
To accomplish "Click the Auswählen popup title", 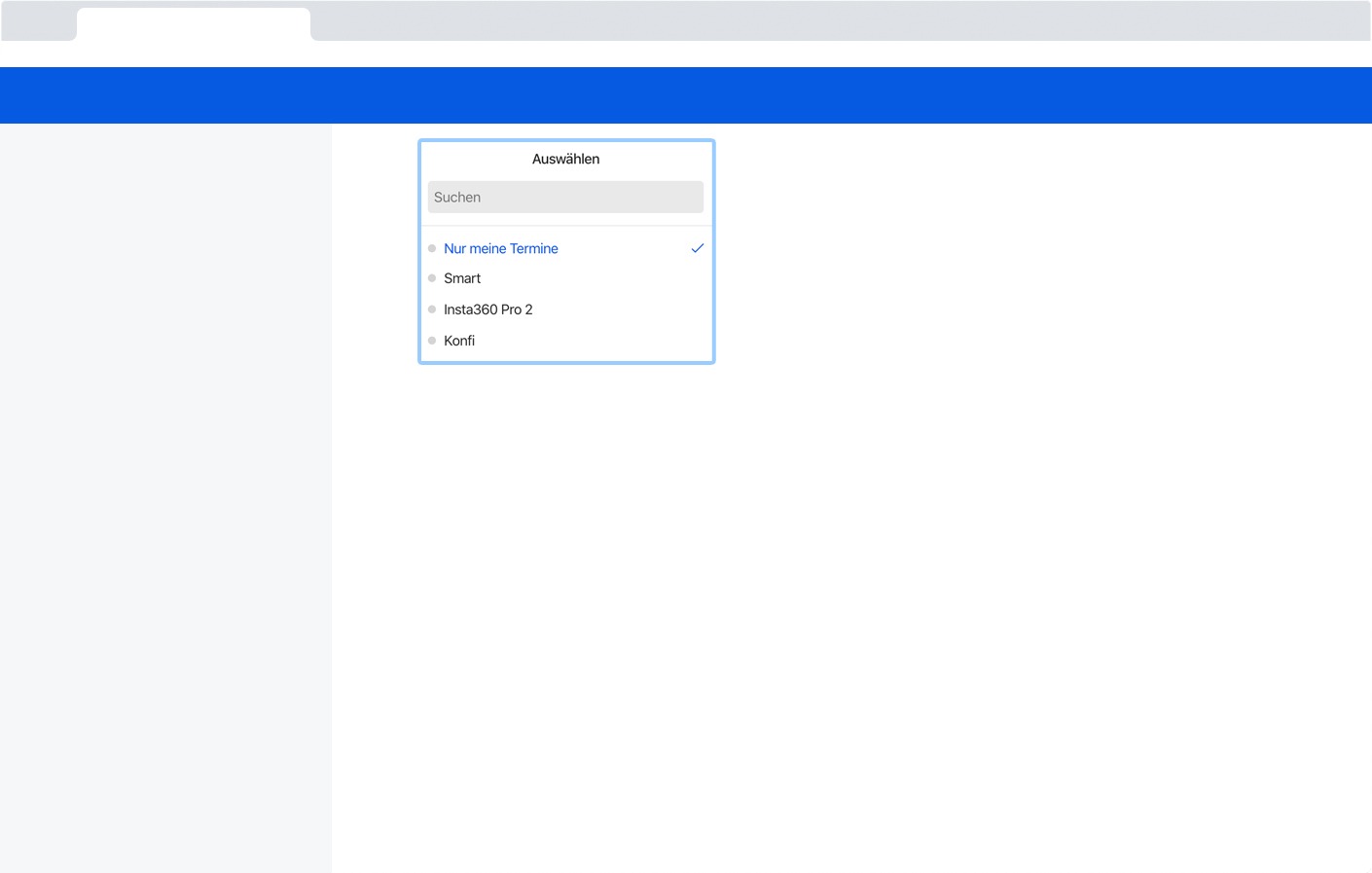I will point(565,160).
